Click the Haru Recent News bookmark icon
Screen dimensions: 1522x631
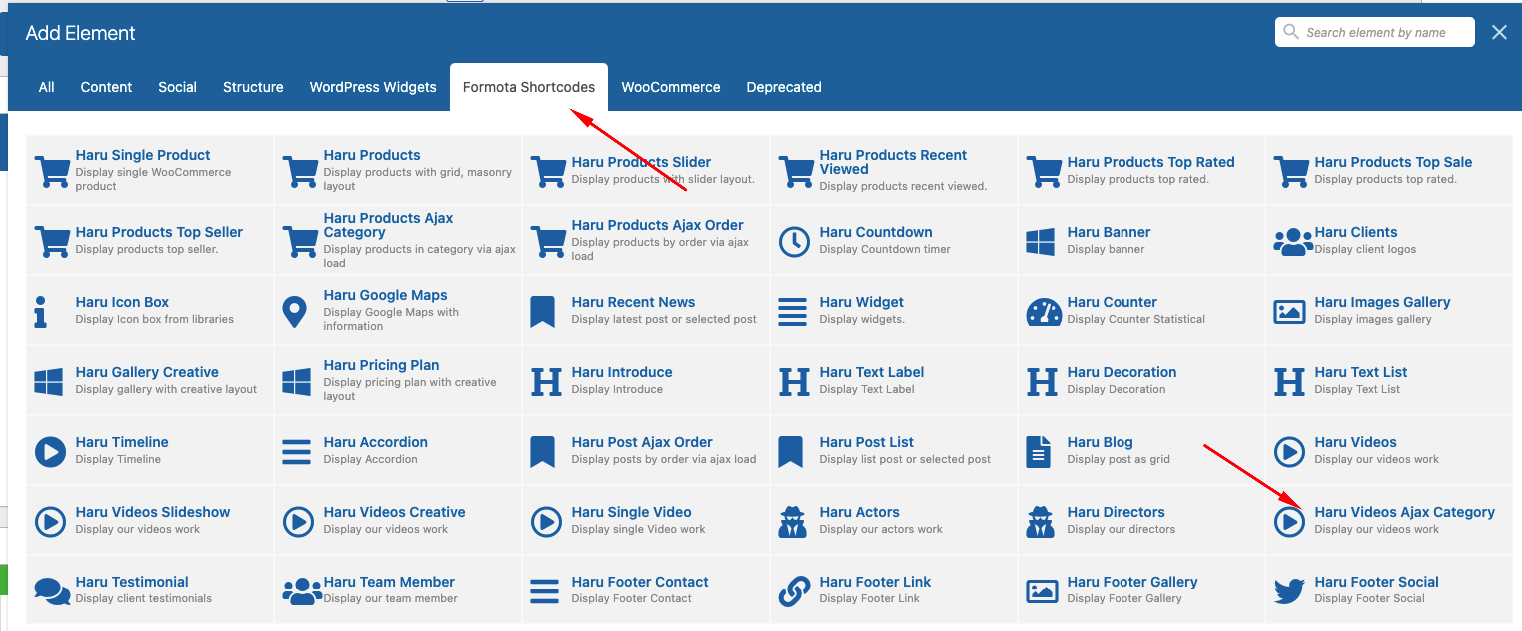coord(542,311)
